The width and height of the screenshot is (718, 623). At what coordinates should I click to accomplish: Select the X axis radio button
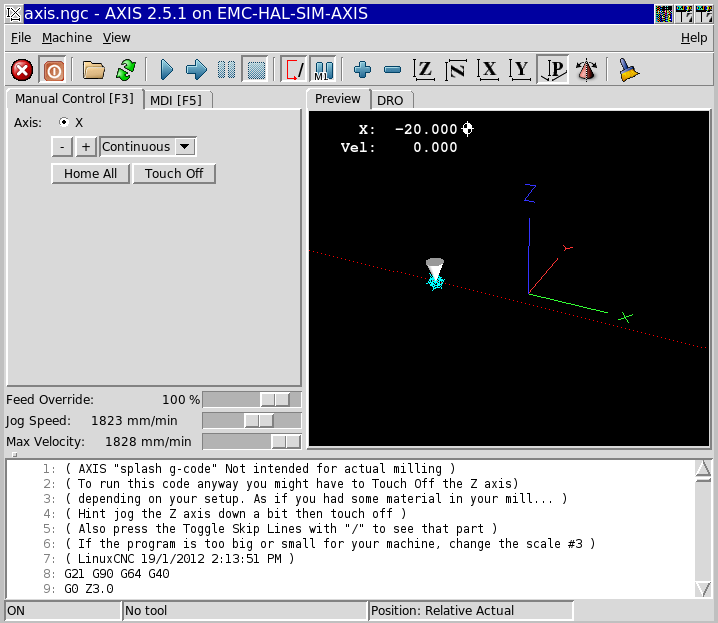(64, 122)
